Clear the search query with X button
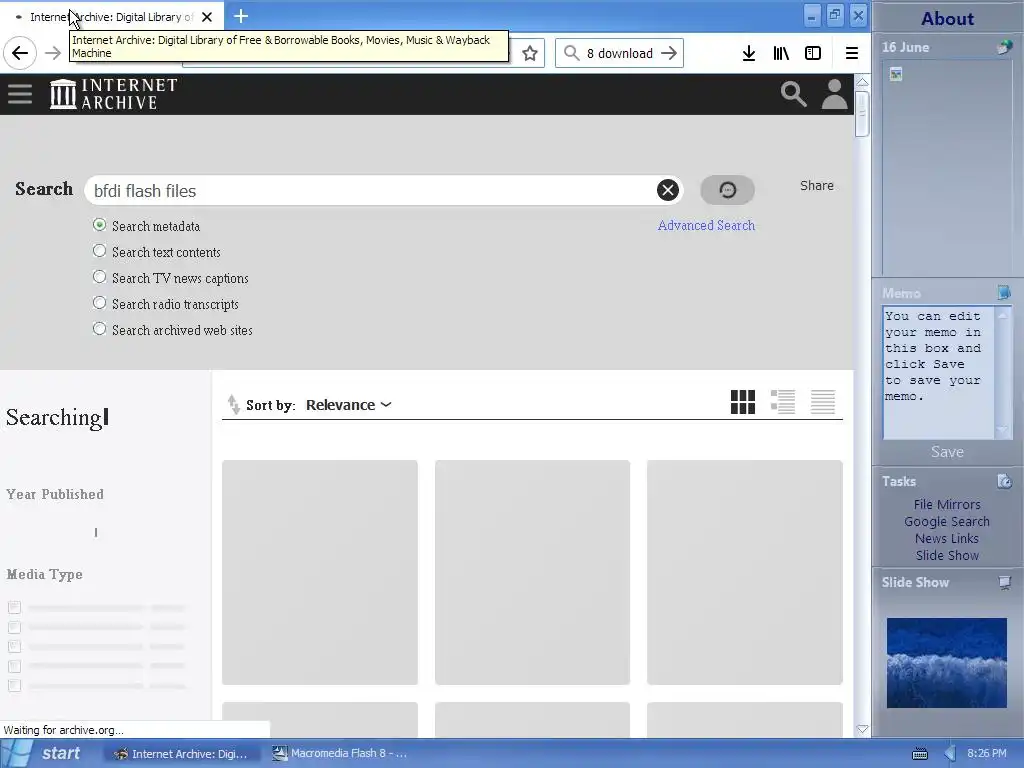This screenshot has width=1024, height=768. pos(667,190)
